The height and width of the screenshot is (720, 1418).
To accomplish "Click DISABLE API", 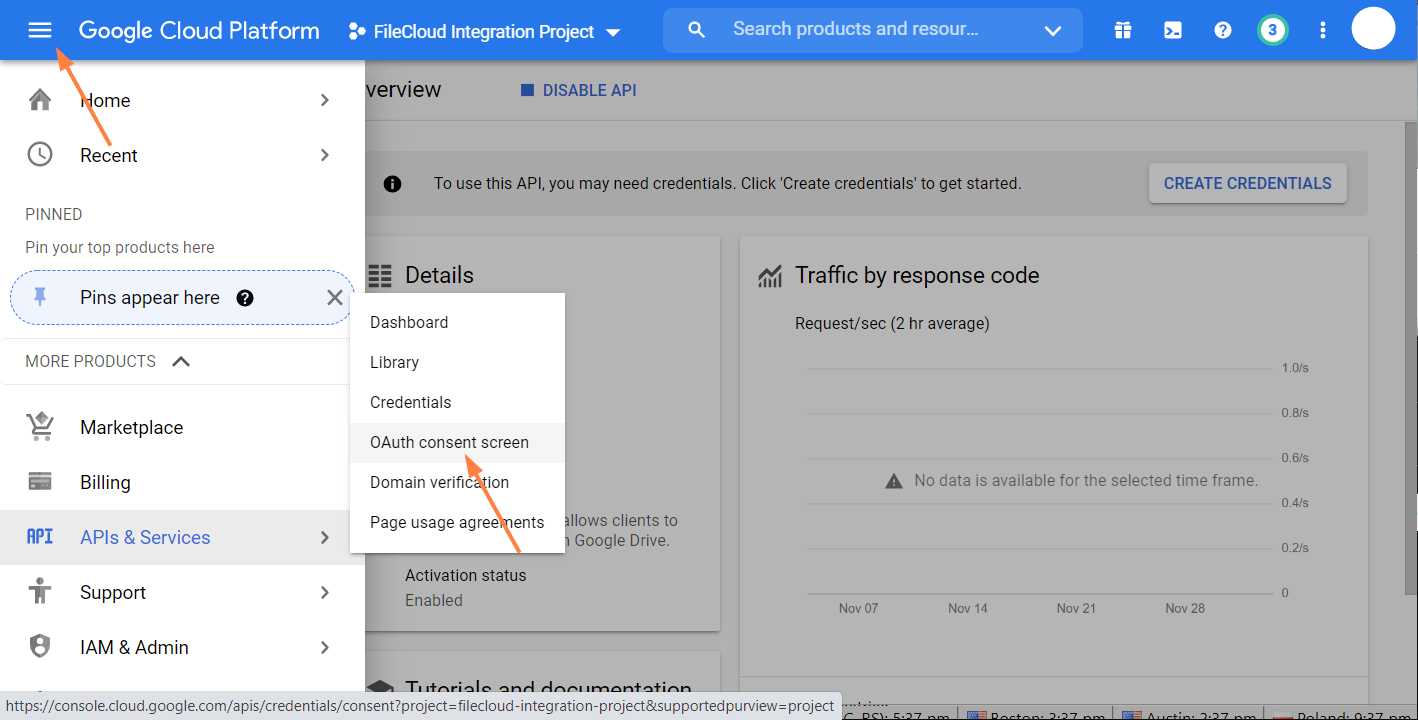I will (578, 89).
